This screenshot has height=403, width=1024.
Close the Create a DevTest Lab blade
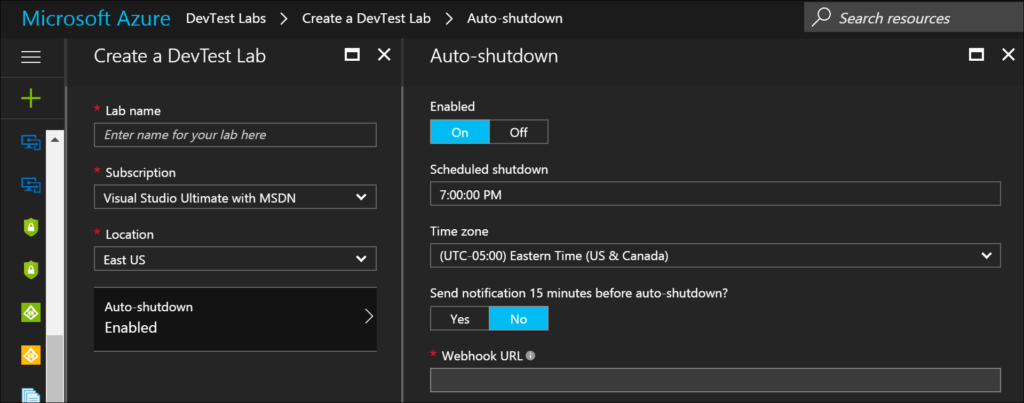pos(385,55)
